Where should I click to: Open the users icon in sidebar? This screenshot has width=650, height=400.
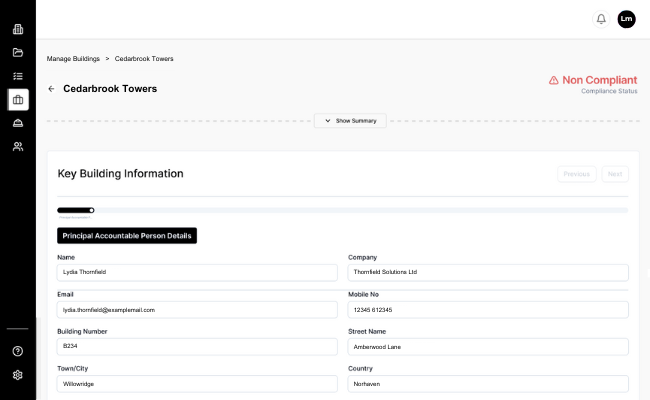point(18,146)
